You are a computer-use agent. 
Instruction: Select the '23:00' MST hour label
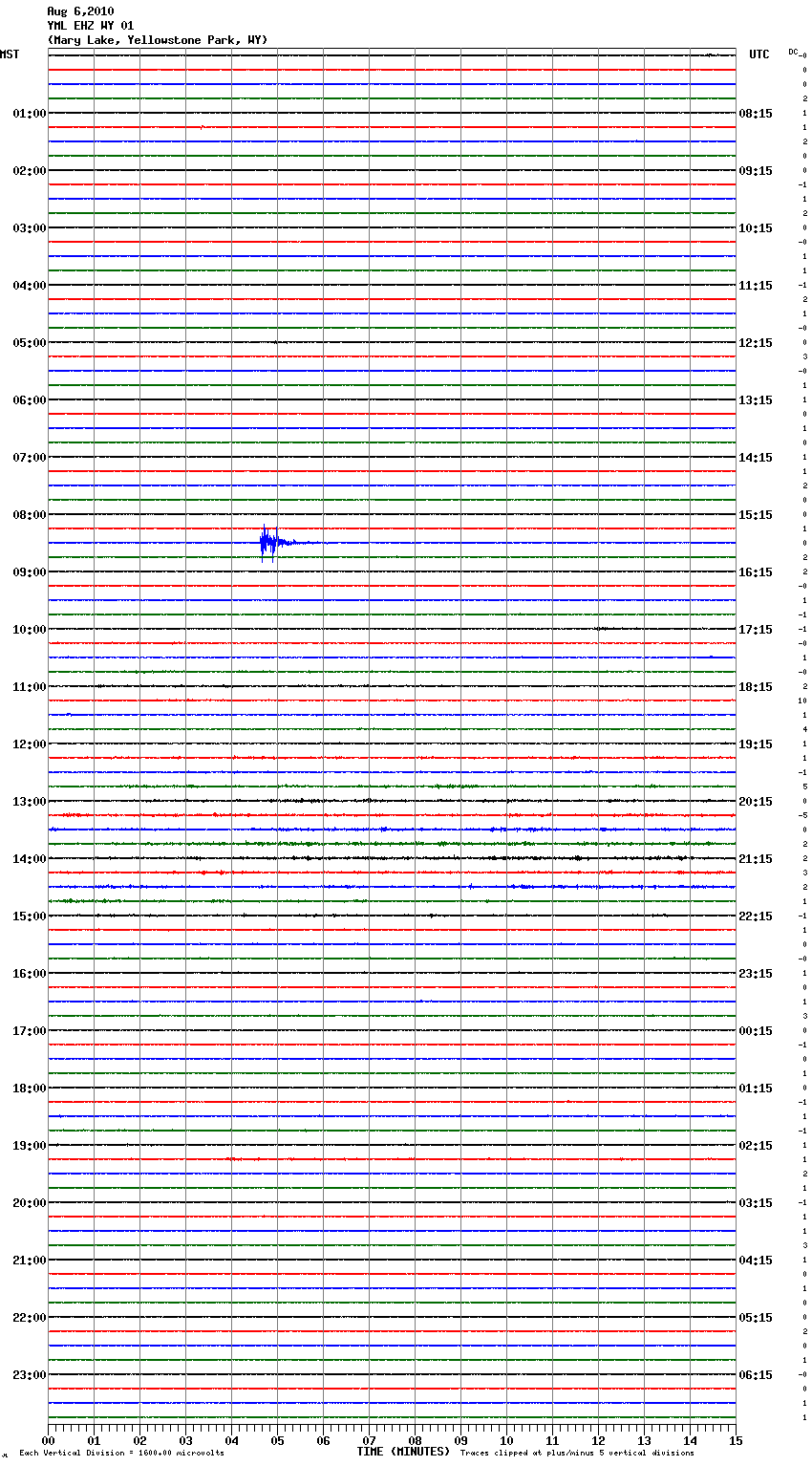coord(30,1375)
